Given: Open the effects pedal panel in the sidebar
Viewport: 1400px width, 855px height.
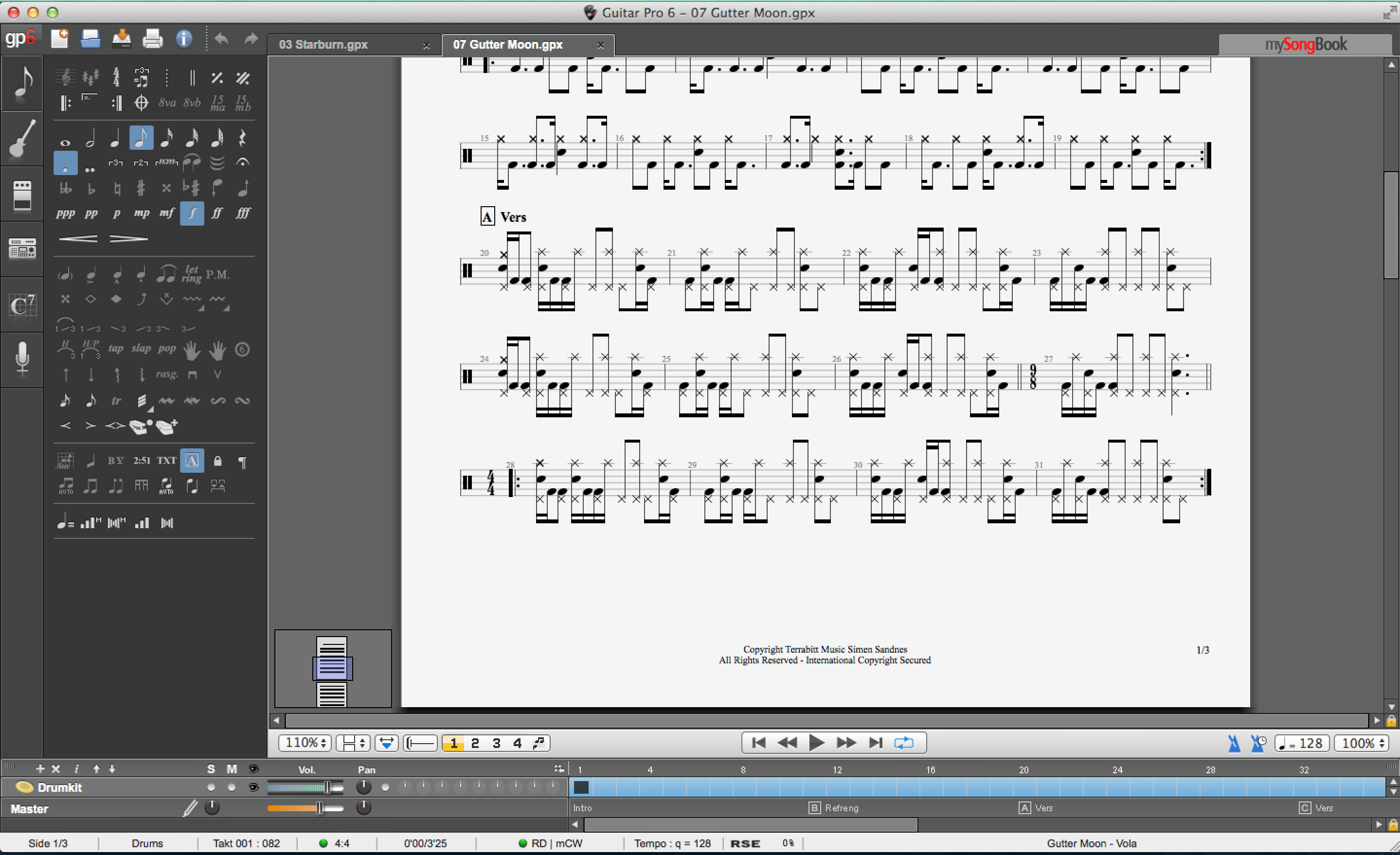Looking at the screenshot, I should coord(22,195).
